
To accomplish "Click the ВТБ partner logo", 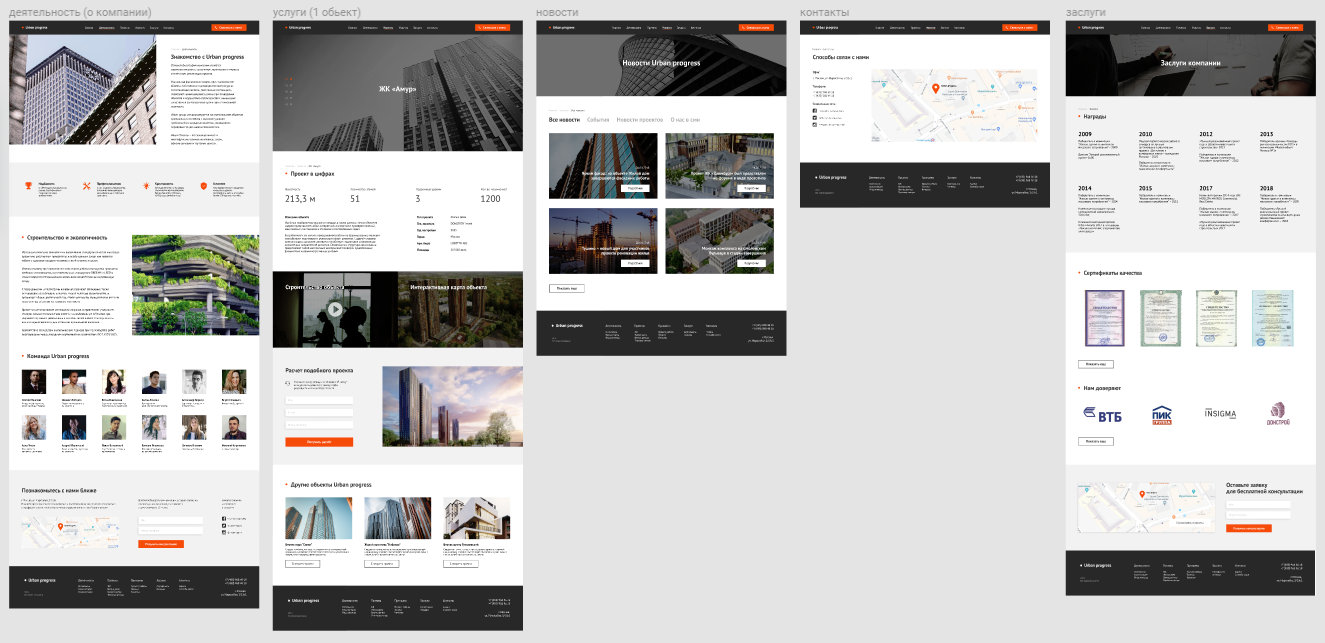I will coord(1104,413).
